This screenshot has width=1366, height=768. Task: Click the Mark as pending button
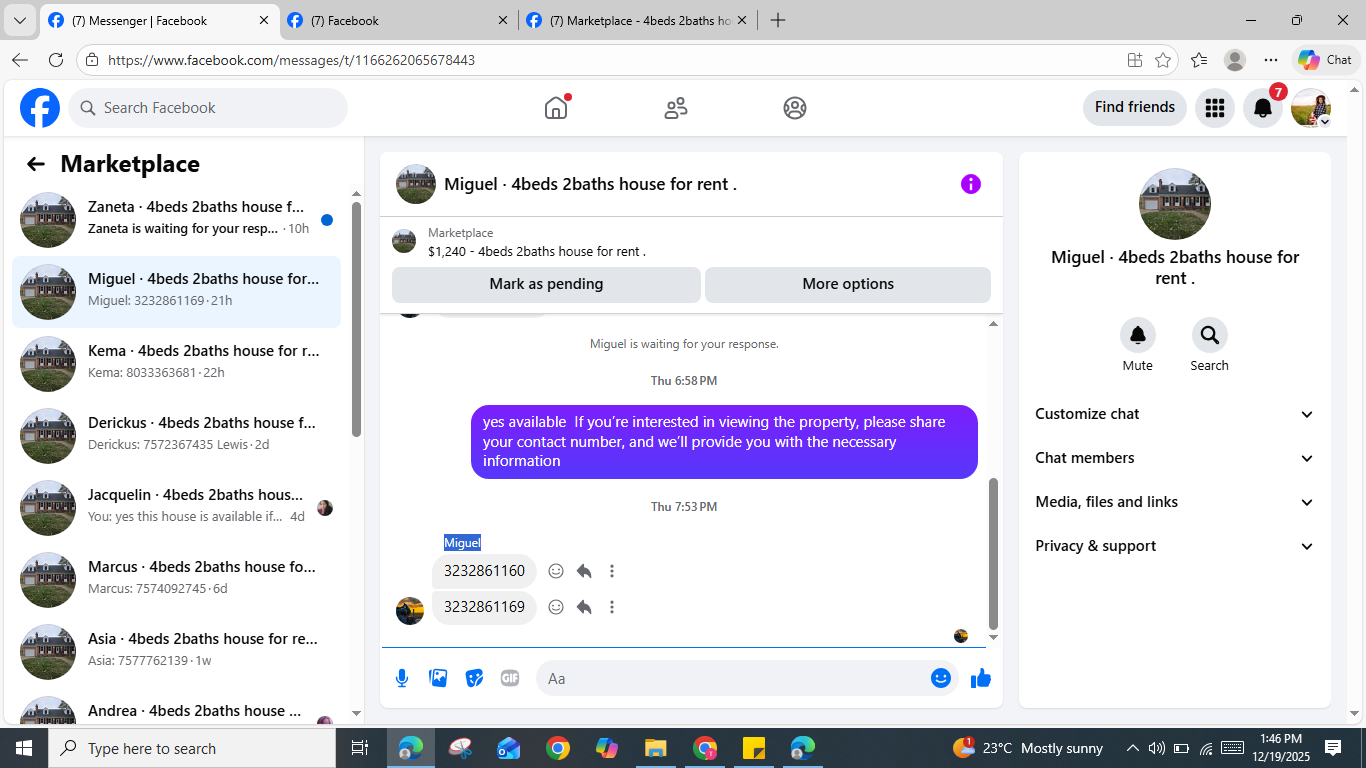[x=546, y=284]
